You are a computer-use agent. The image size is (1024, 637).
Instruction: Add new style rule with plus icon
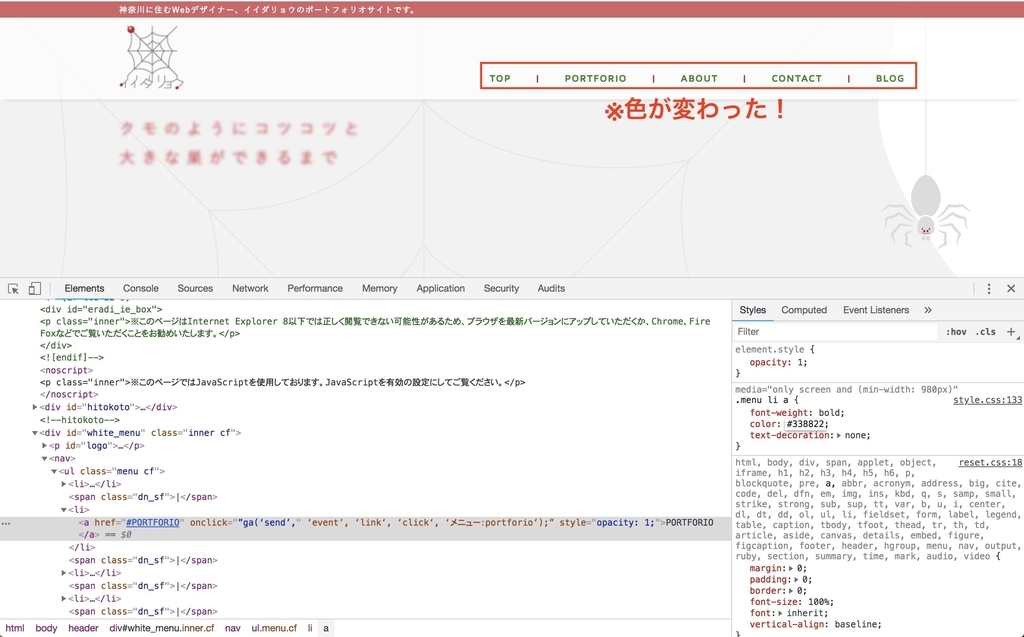1011,331
